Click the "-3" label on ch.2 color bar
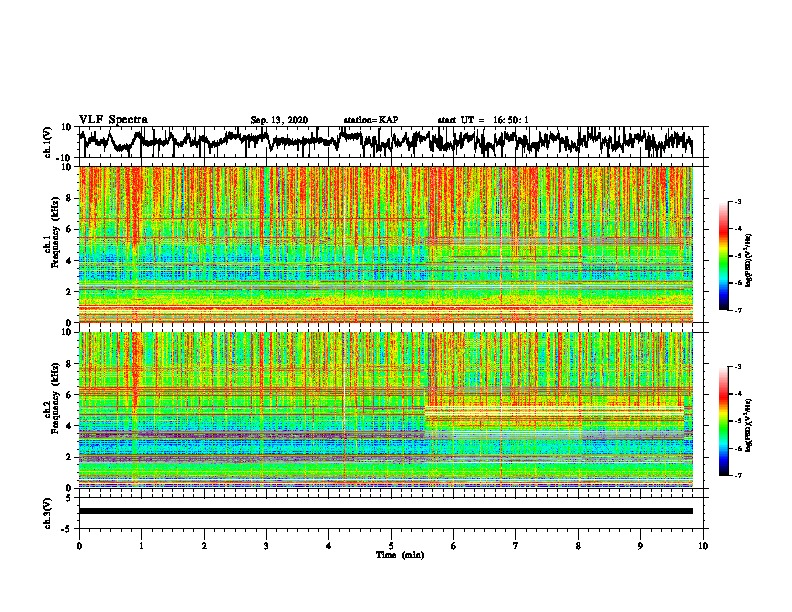The image size is (792, 612). tap(737, 367)
